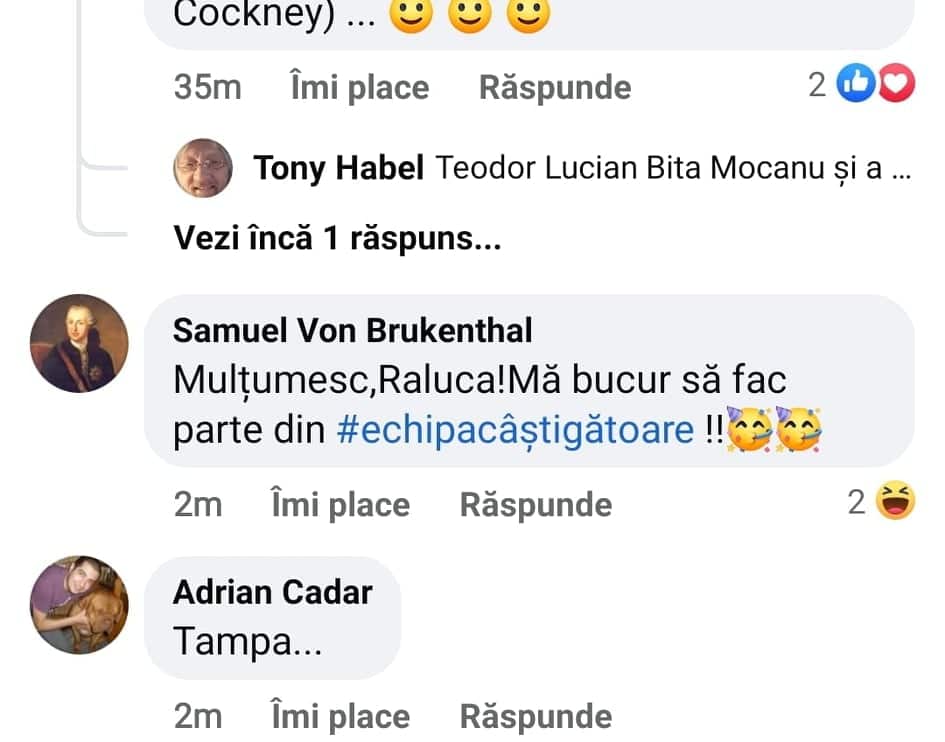Viewport: 945px width, 742px height.
Task: Like the comment posted 35m ago
Action: 359,88
